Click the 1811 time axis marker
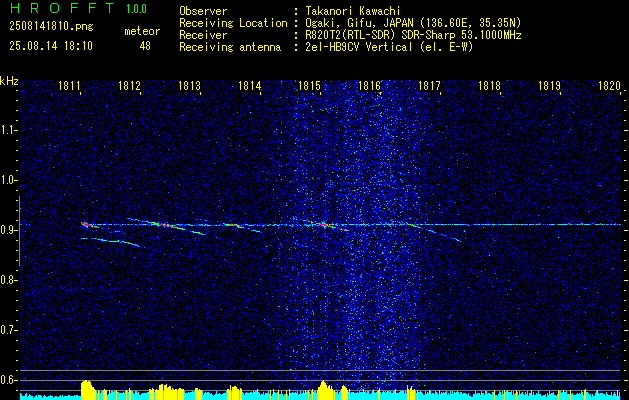The height and width of the screenshot is (400, 629). click(68, 85)
